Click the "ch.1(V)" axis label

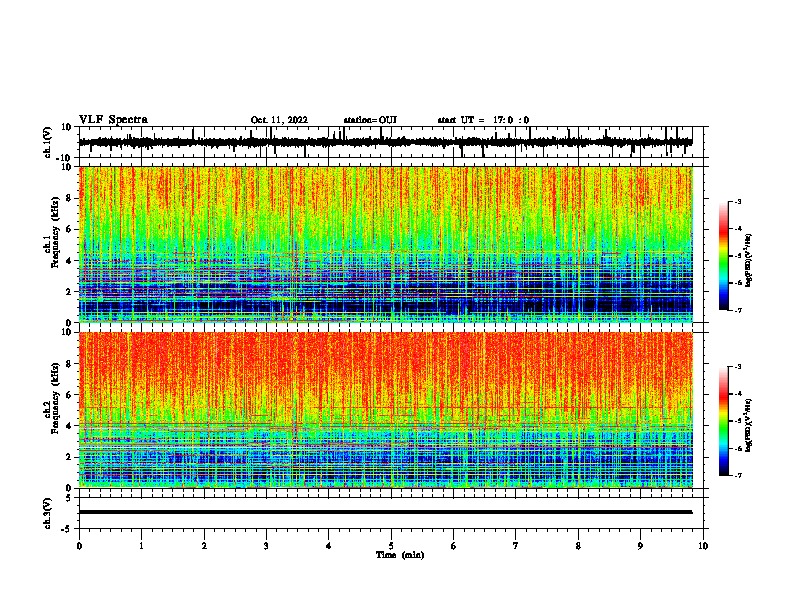[48, 142]
